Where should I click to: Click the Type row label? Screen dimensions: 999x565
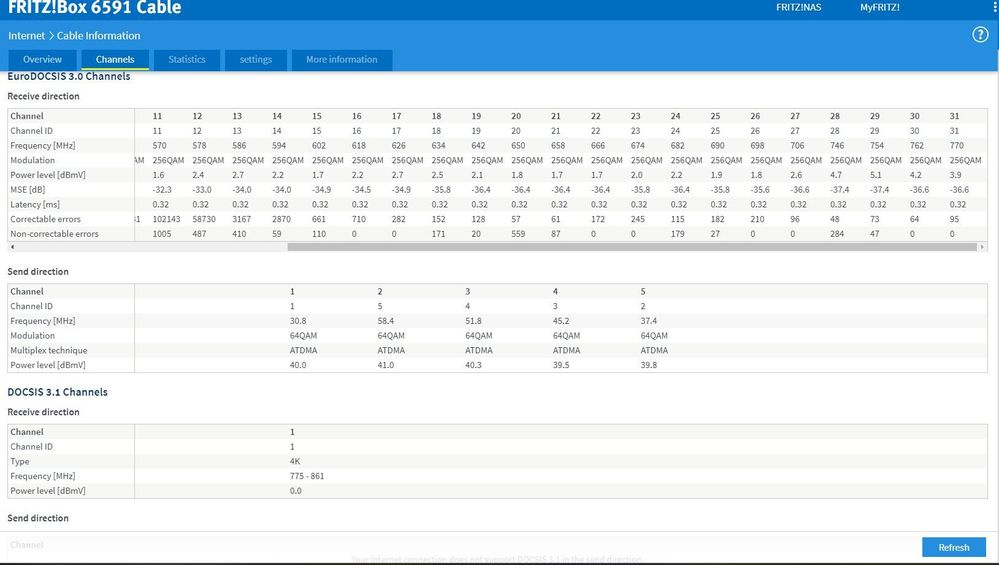[x=20, y=461]
